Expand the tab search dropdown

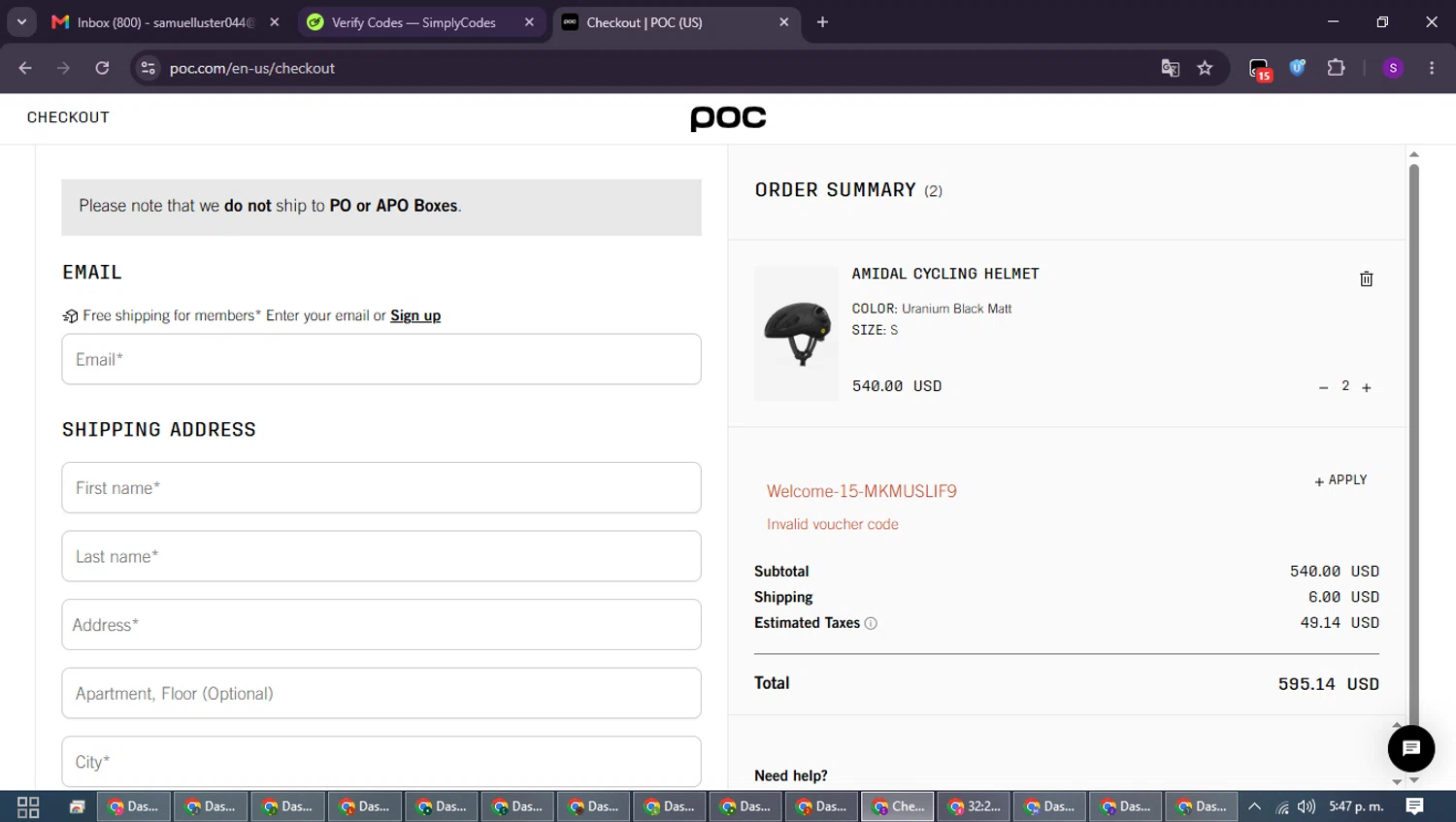point(21,22)
